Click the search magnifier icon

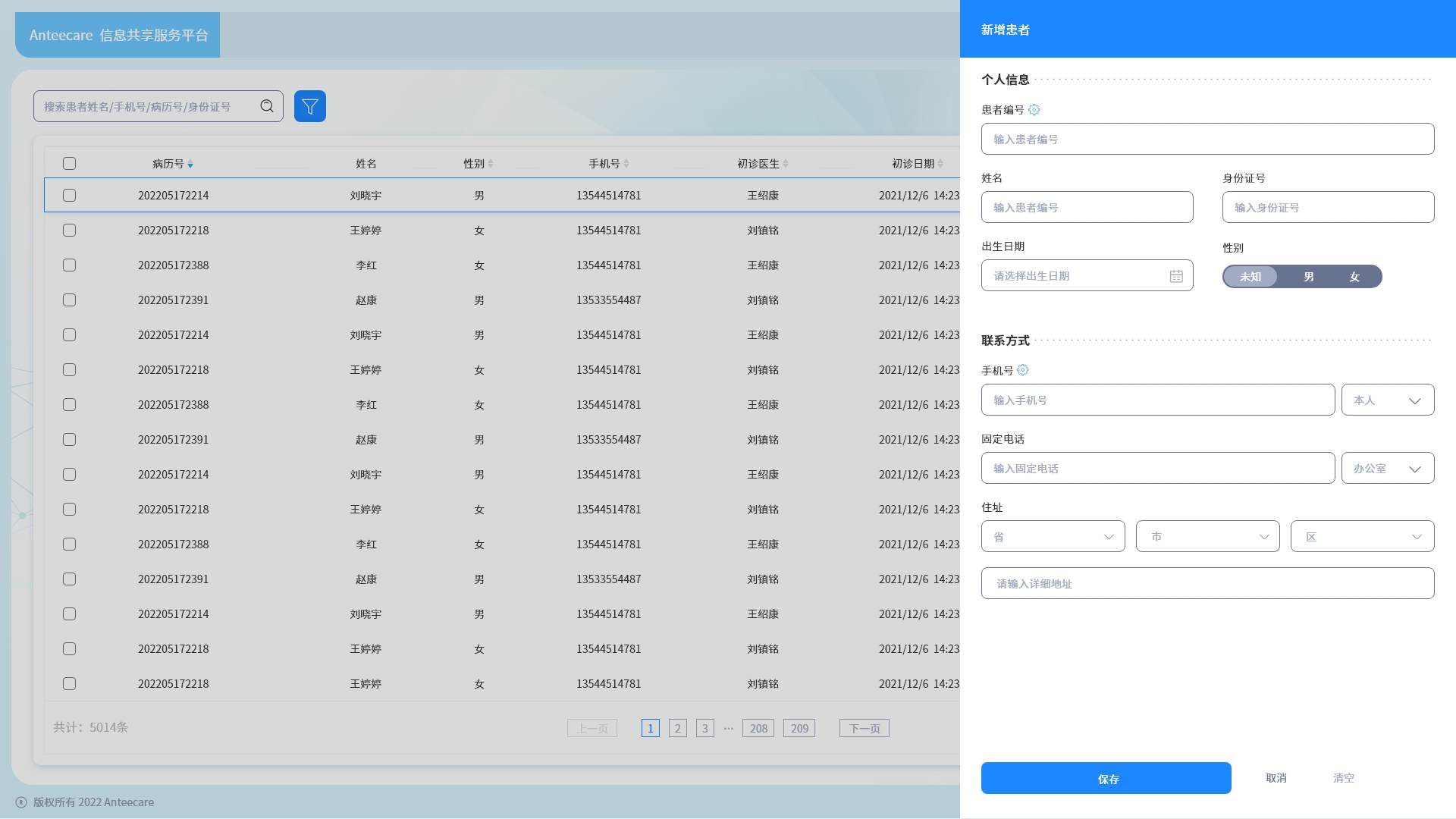pos(267,106)
